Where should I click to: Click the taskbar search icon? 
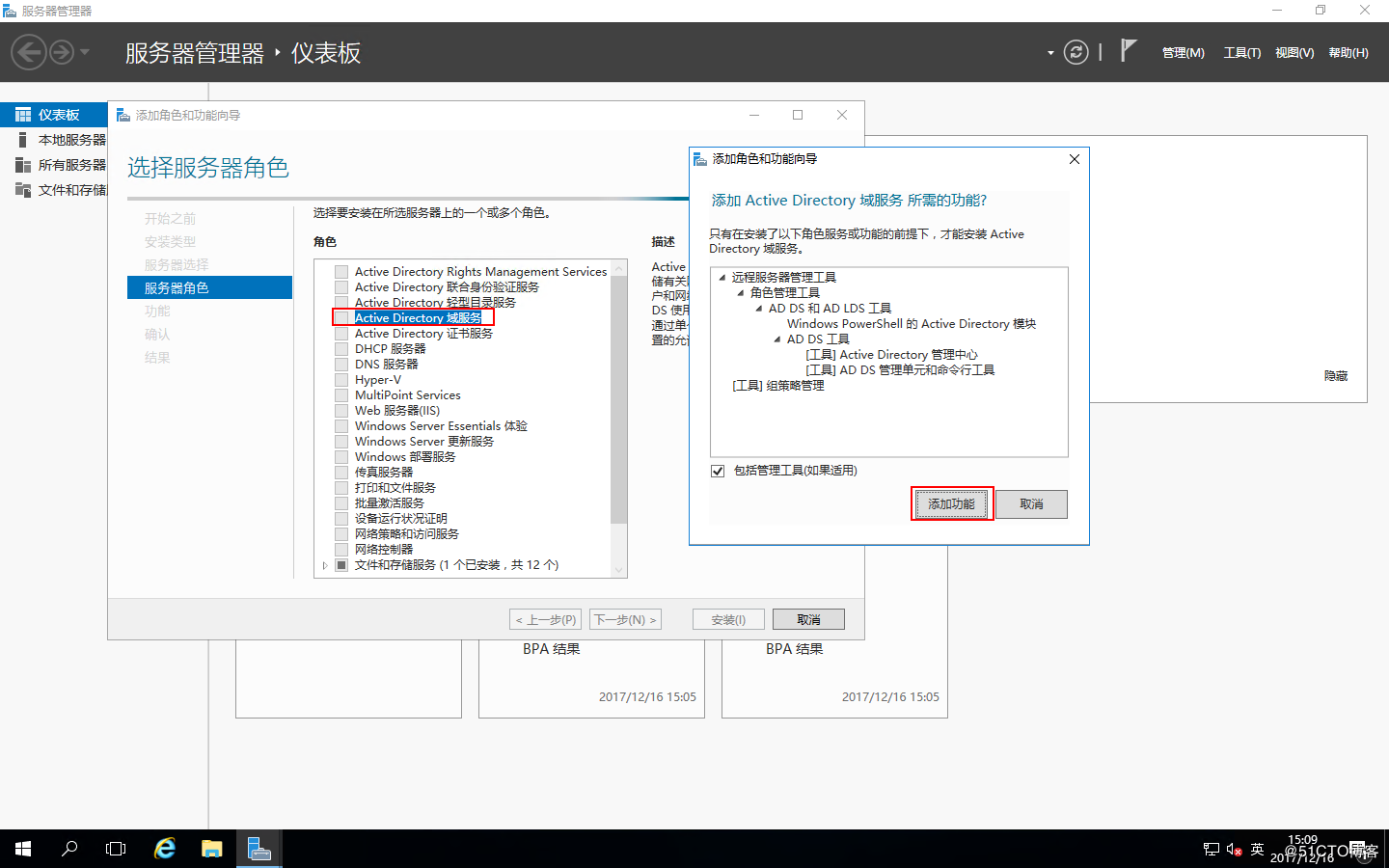69,849
